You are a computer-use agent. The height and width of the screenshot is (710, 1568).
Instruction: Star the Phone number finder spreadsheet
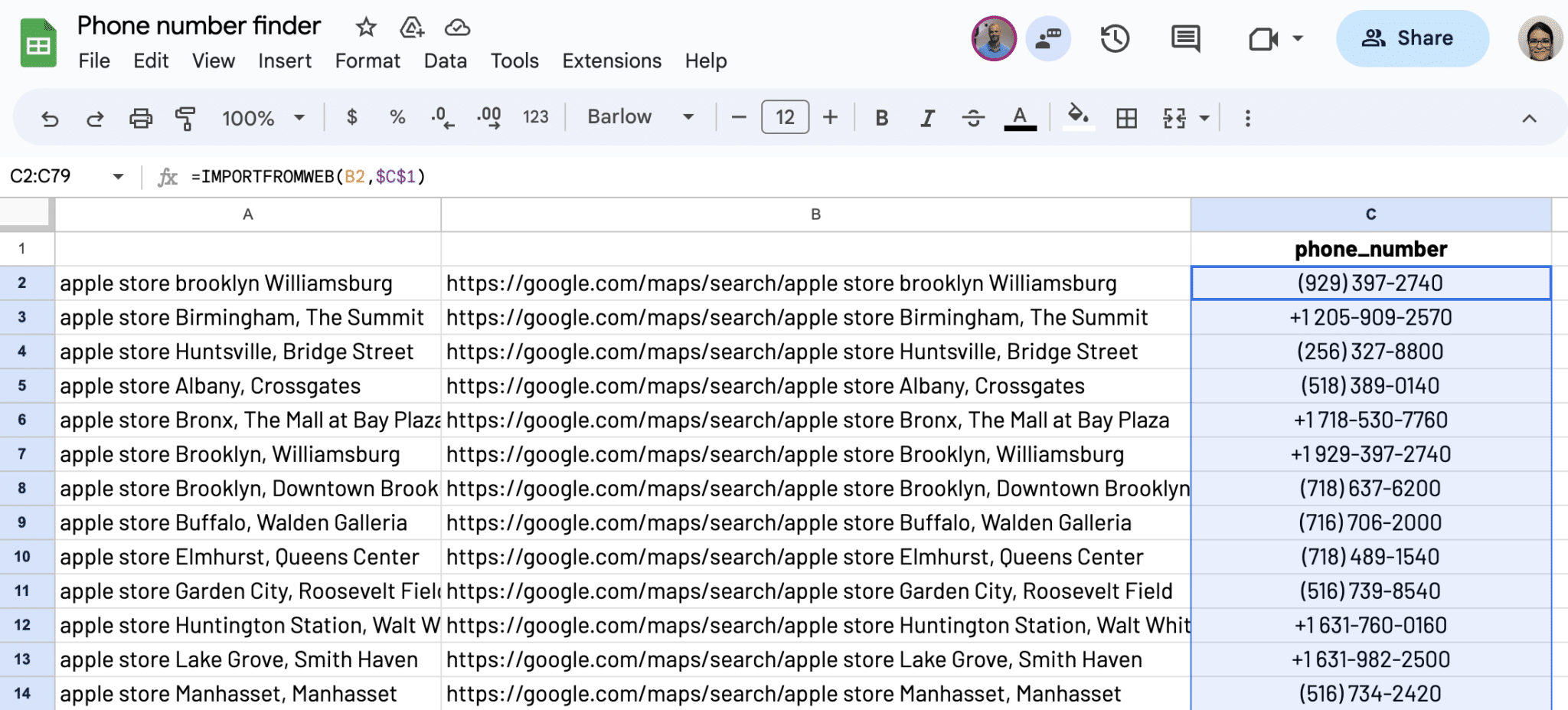click(365, 28)
